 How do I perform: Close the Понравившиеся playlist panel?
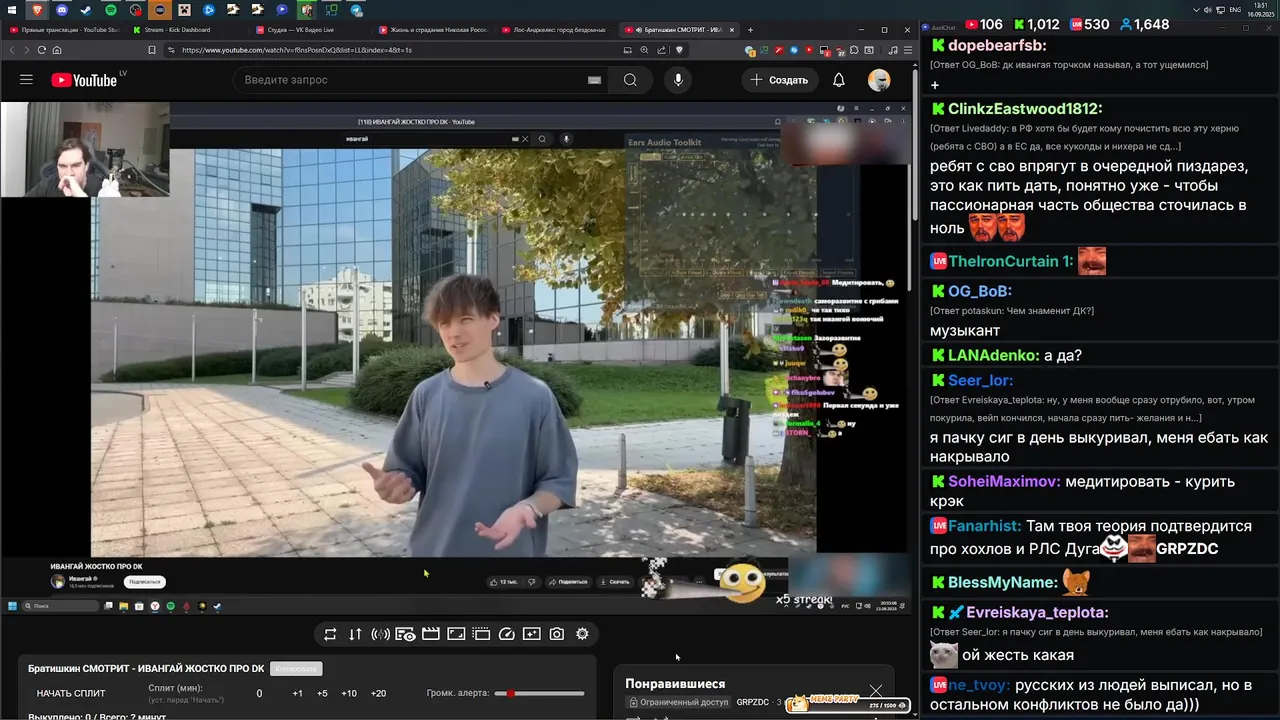coord(876,691)
